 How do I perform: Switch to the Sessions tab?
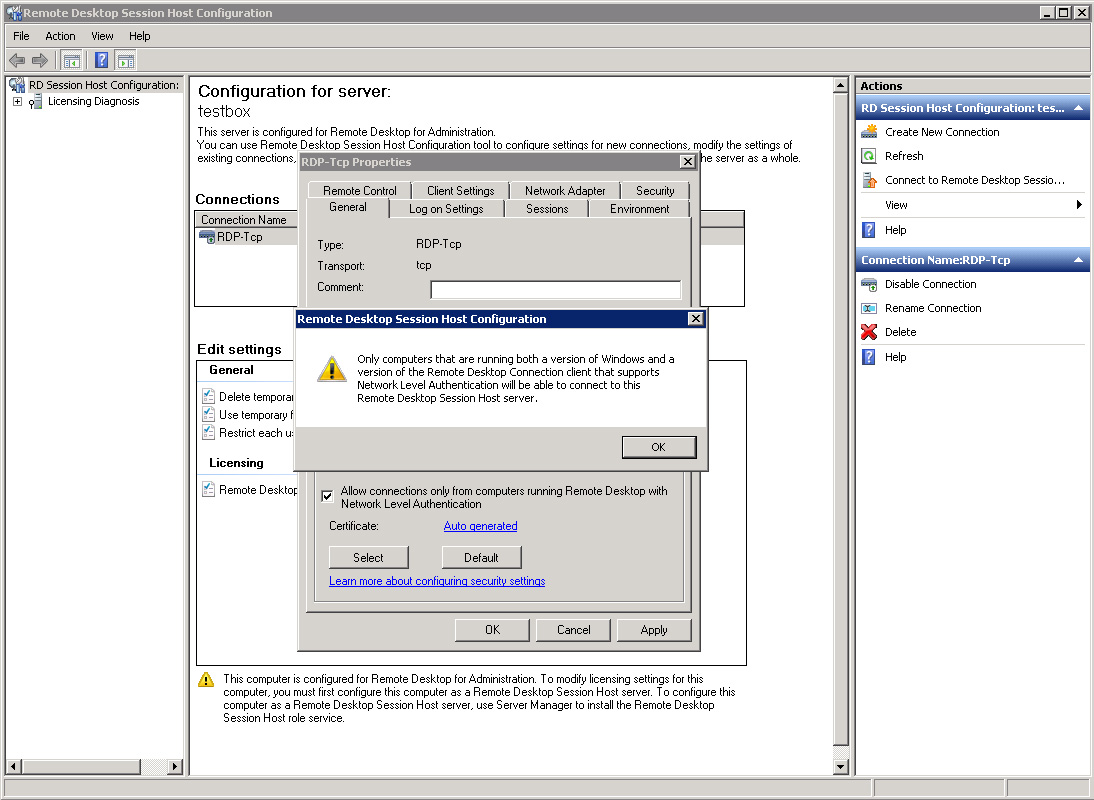(547, 209)
